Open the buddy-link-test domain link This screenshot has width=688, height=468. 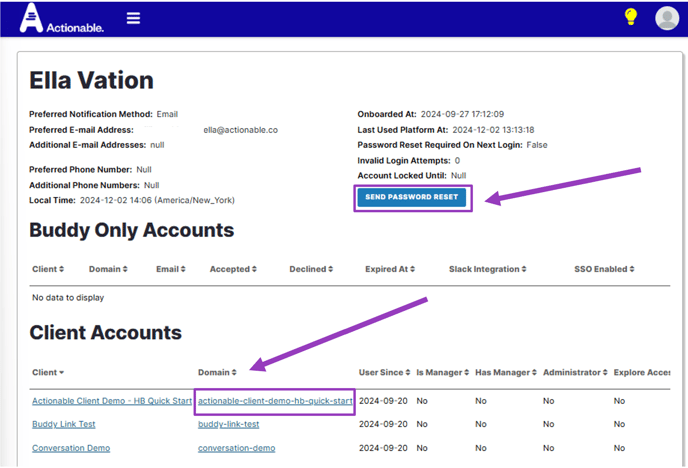click(x=229, y=424)
